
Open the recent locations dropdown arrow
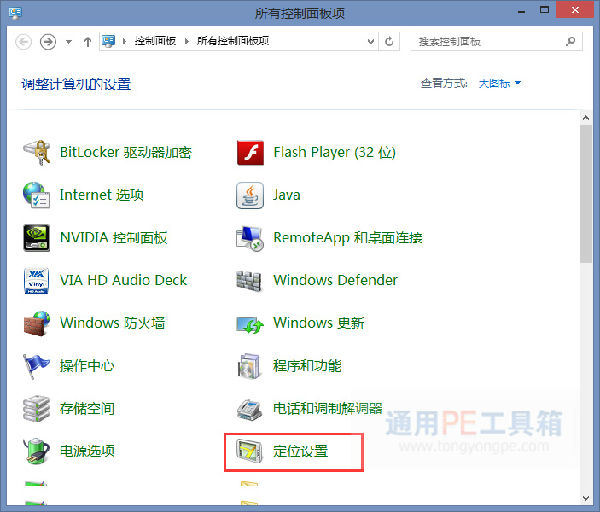point(69,42)
